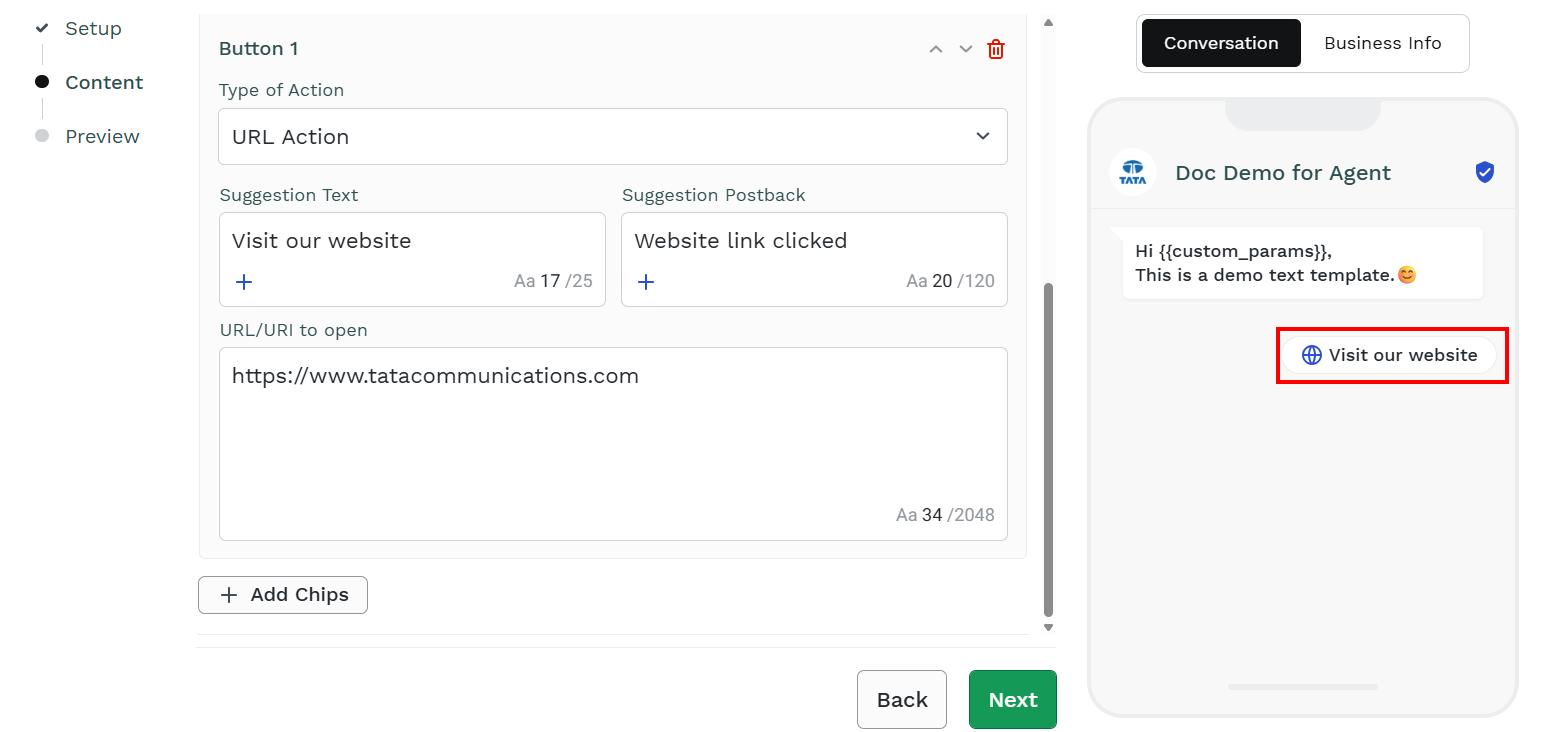Move Button 1 down with the chevron
The image size is (1543, 732).
[966, 49]
